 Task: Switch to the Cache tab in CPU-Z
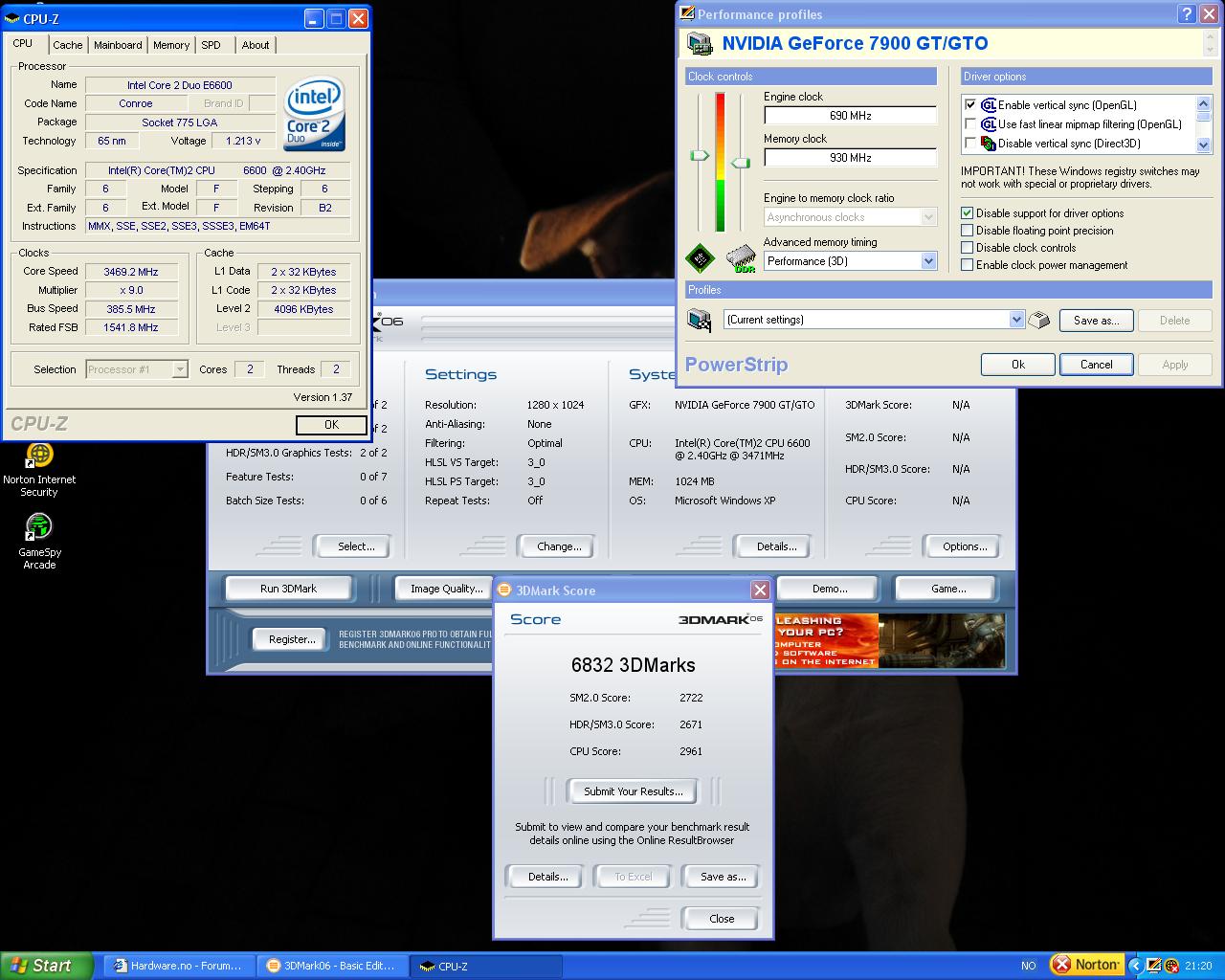pyautogui.click(x=67, y=45)
